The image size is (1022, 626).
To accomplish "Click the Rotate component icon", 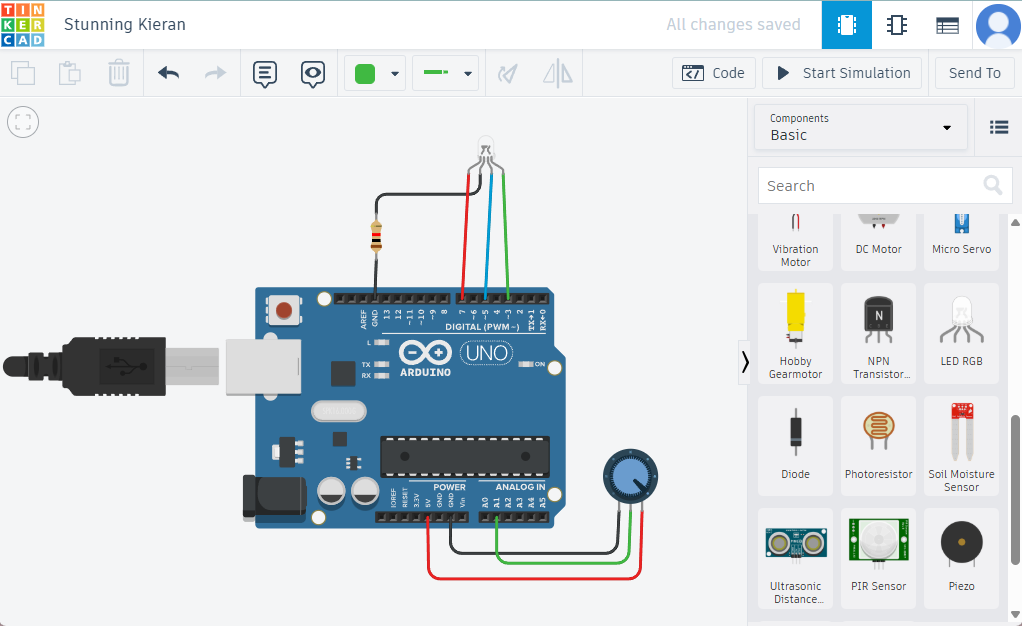I will (x=508, y=74).
